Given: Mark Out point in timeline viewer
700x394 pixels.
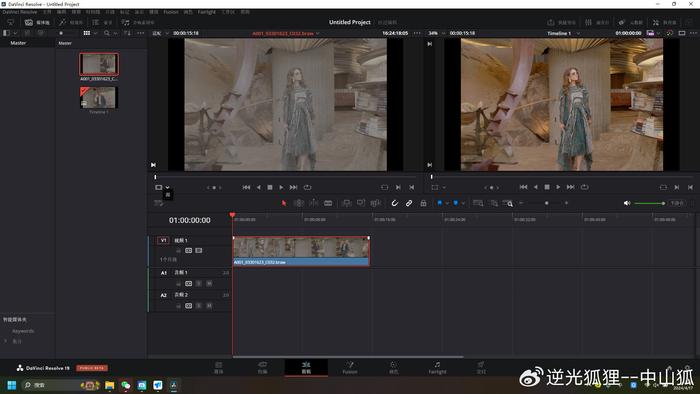Looking at the screenshot, I should [690, 187].
